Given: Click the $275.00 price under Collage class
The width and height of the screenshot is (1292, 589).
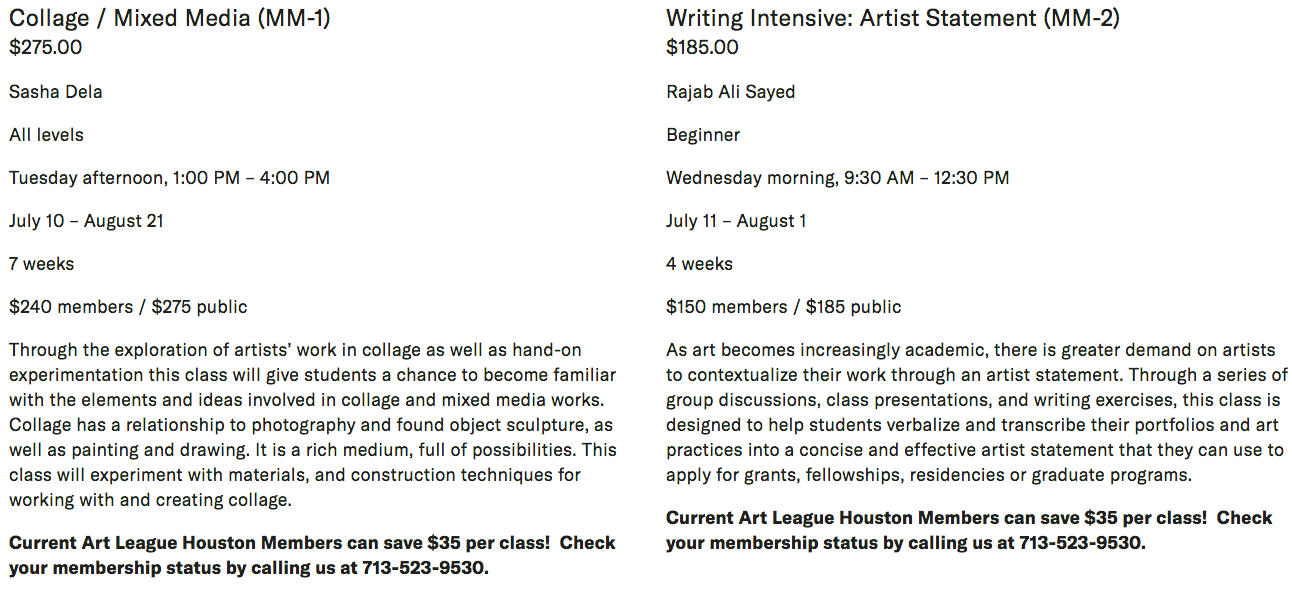Looking at the screenshot, I should tap(45, 47).
